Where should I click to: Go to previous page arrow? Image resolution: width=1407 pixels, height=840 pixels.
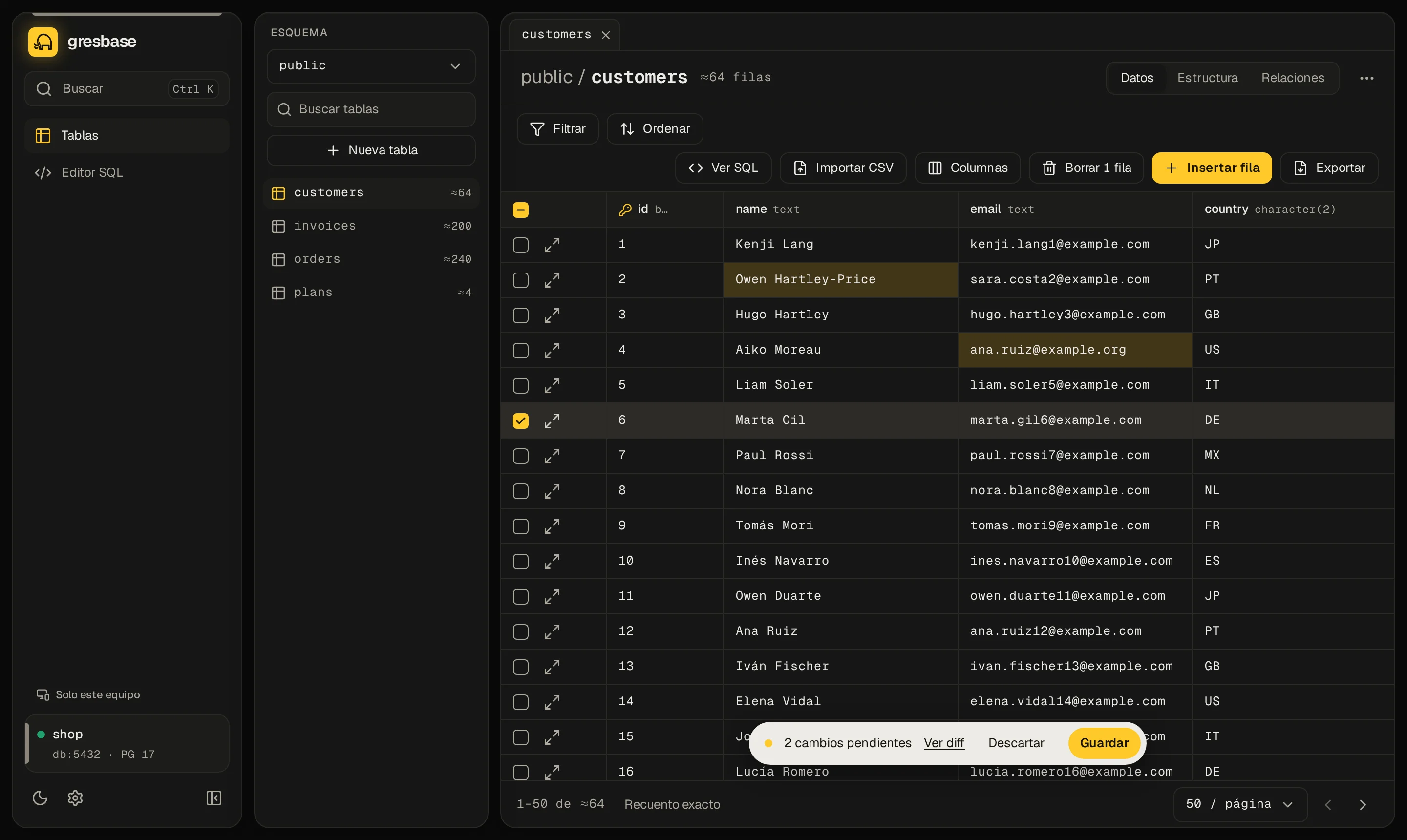pos(1328,804)
